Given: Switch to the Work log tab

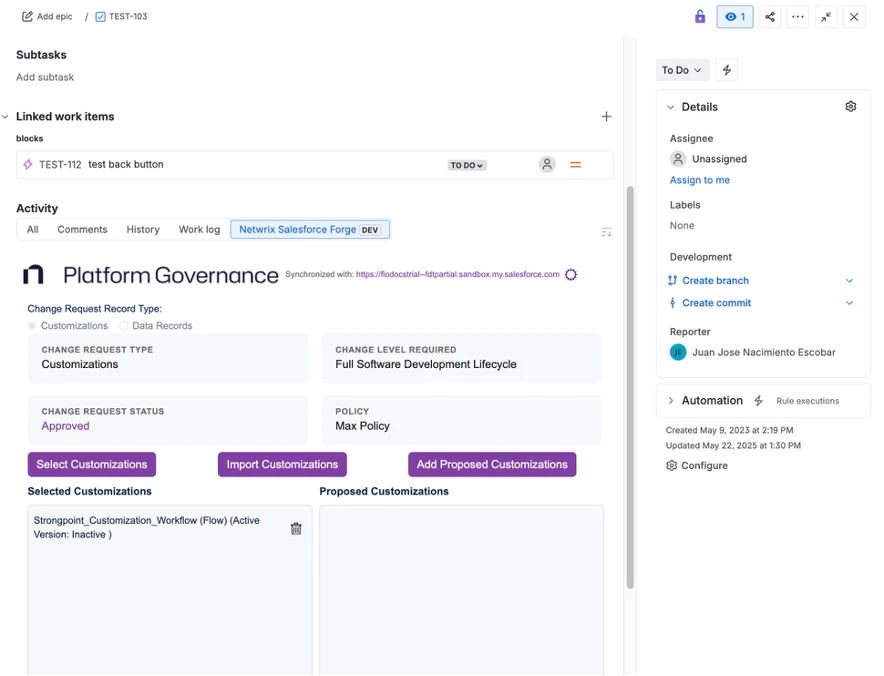Looking at the screenshot, I should point(199,230).
